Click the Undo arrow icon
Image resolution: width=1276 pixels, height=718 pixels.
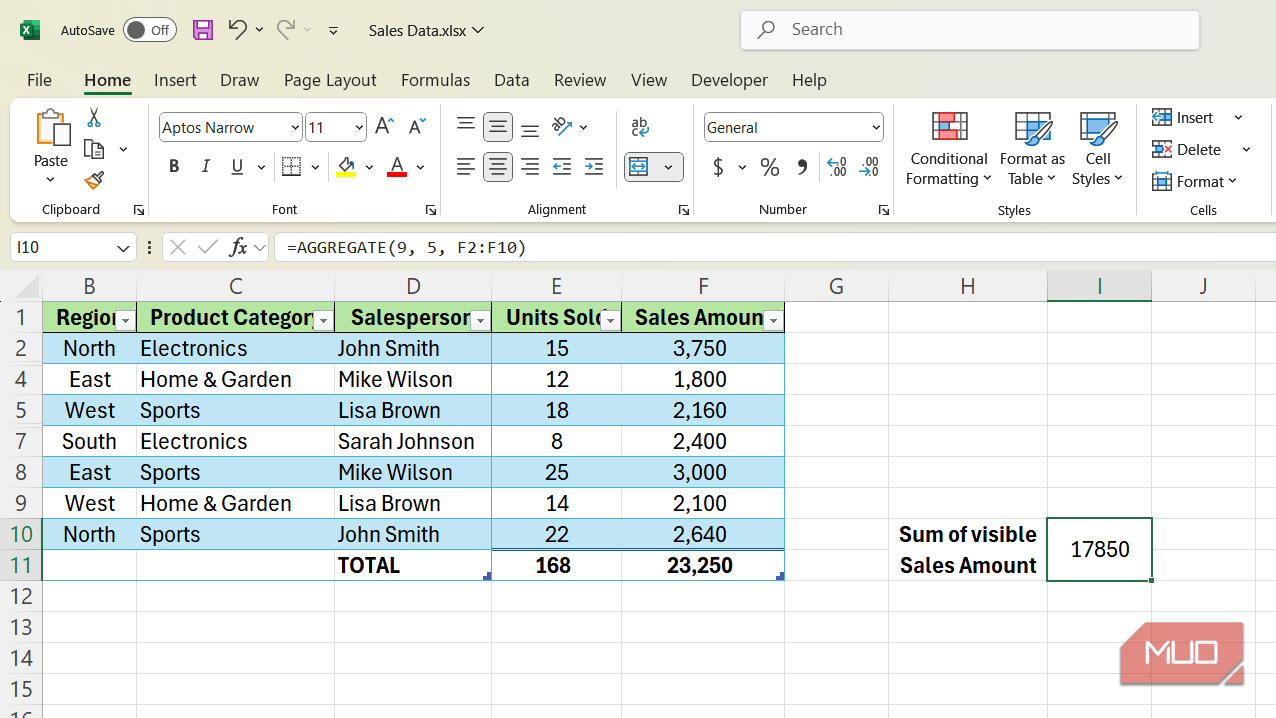[x=237, y=30]
